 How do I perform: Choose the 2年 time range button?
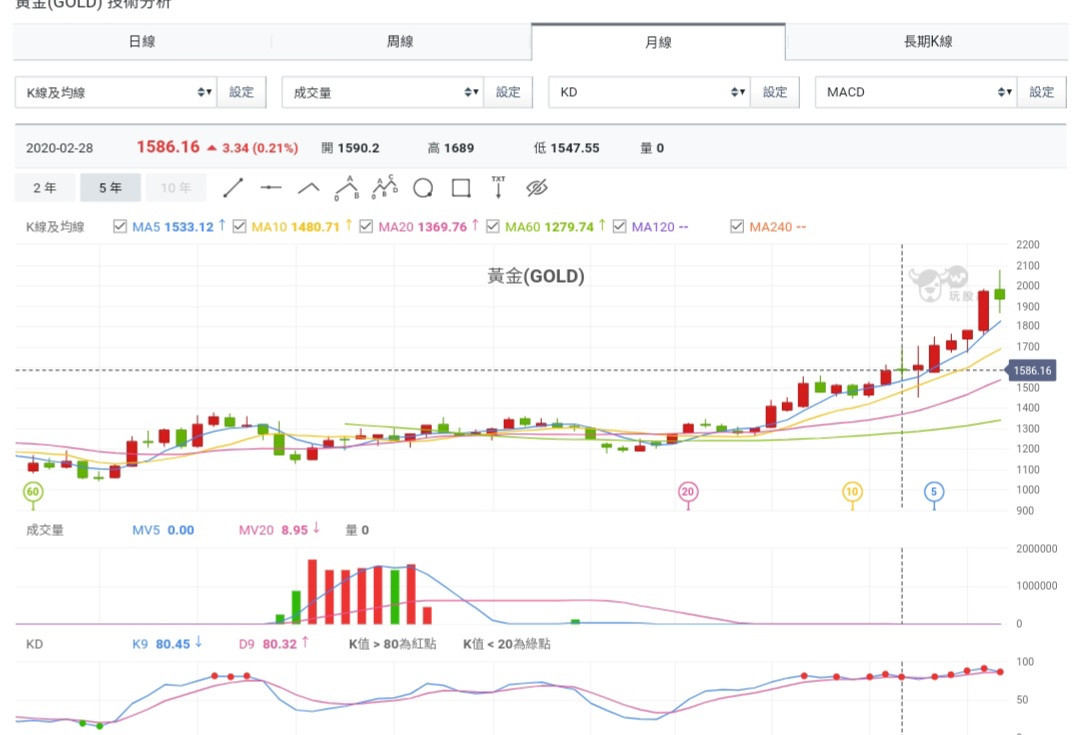45,188
